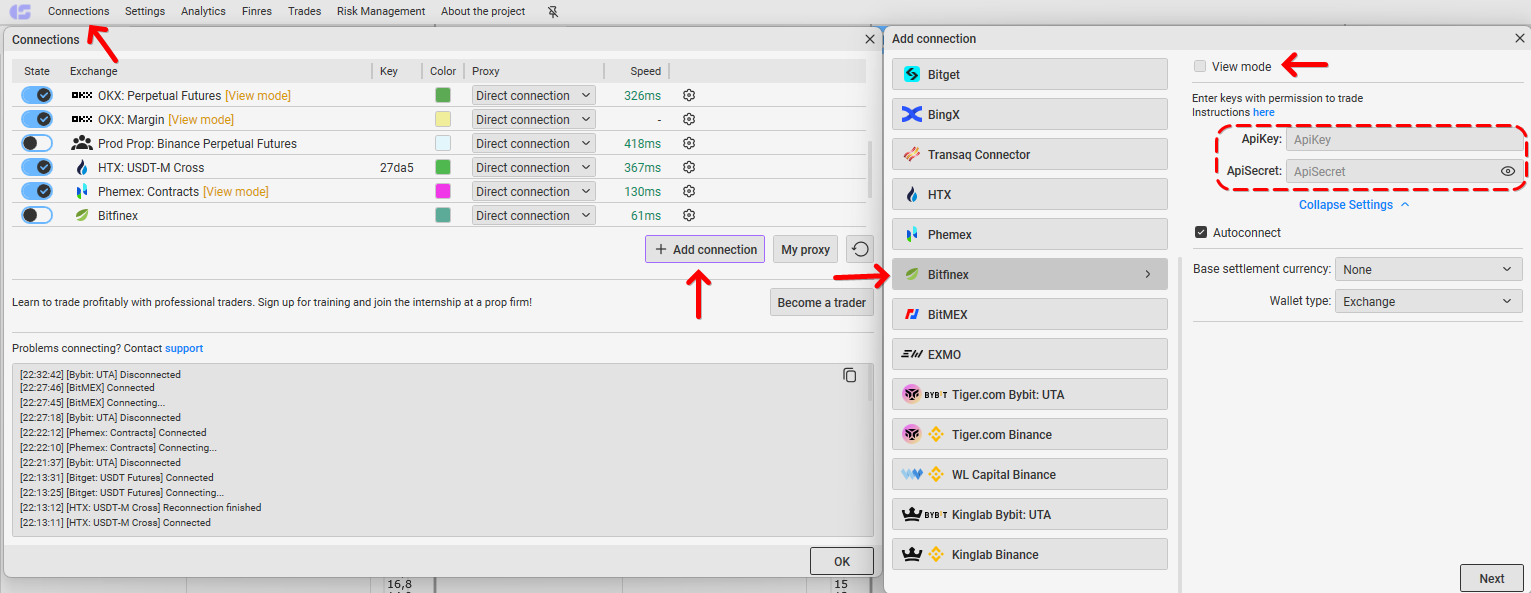Open settings gear for Prod Prop Binance row
Image resolution: width=1531 pixels, height=593 pixels.
689,143
